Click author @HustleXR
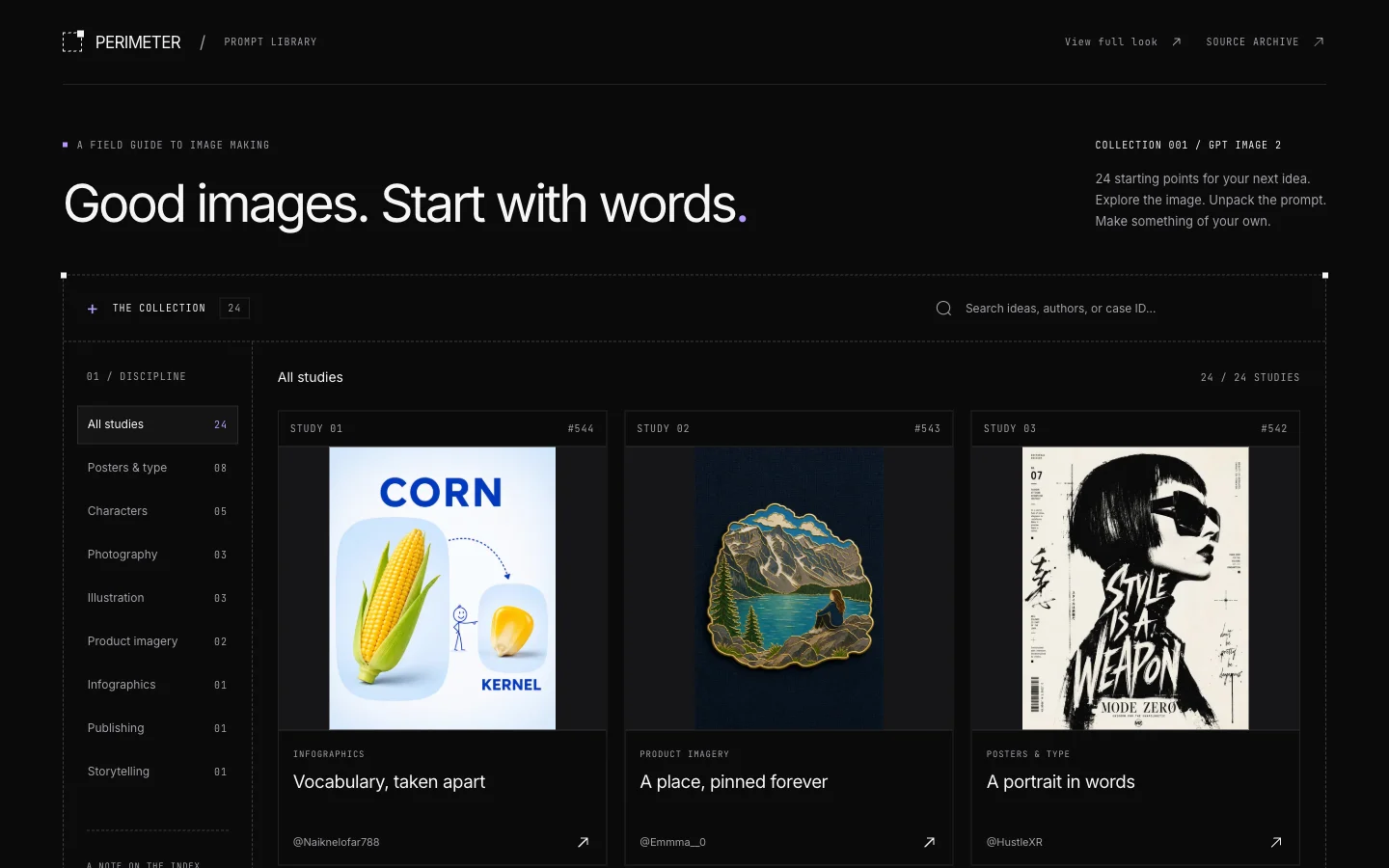Image resolution: width=1389 pixels, height=868 pixels. tap(1014, 842)
